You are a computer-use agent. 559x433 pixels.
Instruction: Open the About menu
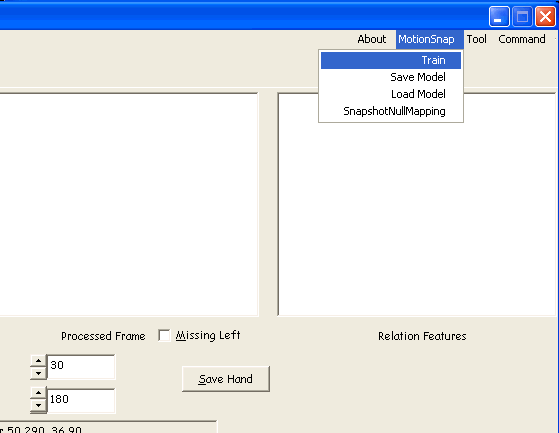(371, 39)
